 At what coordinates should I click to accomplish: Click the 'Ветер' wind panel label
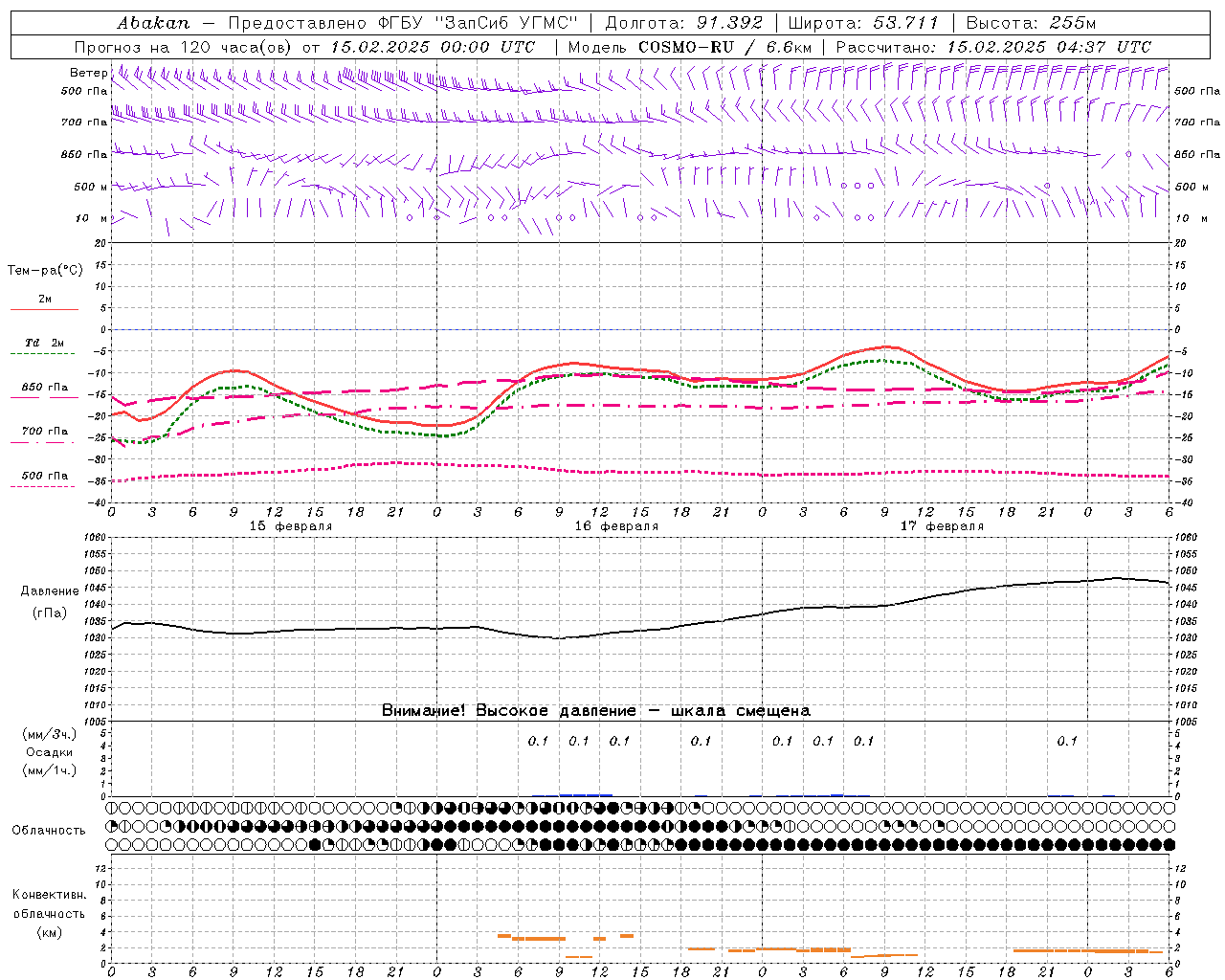(88, 73)
